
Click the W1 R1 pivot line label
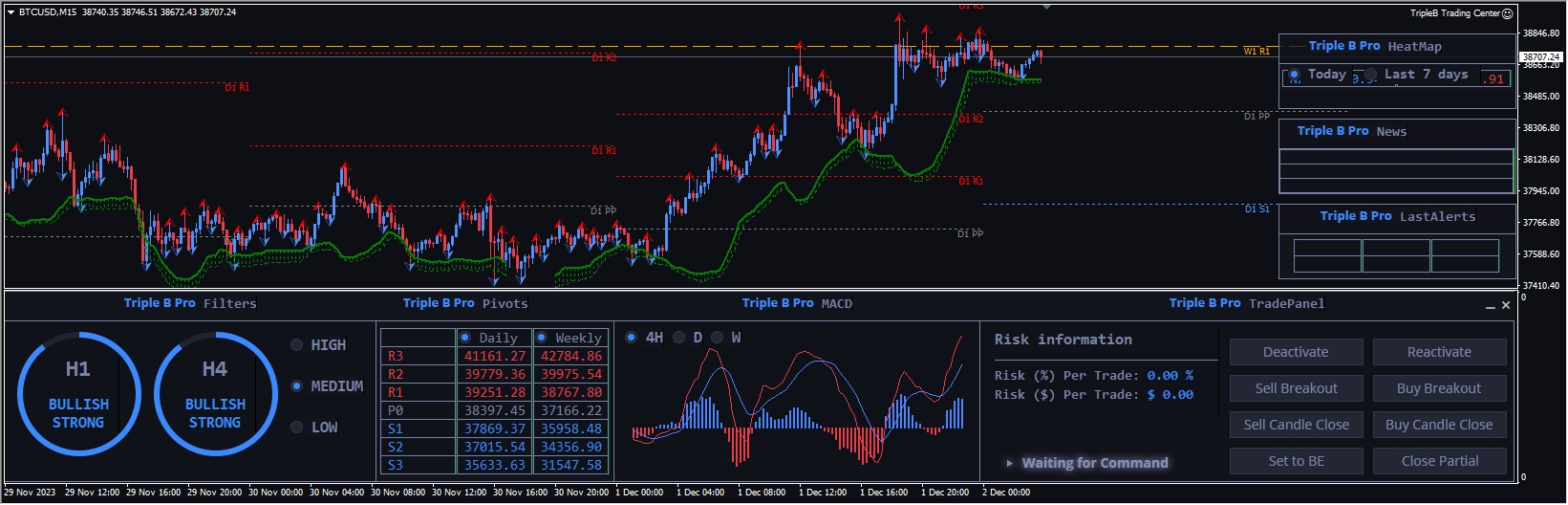1257,52
